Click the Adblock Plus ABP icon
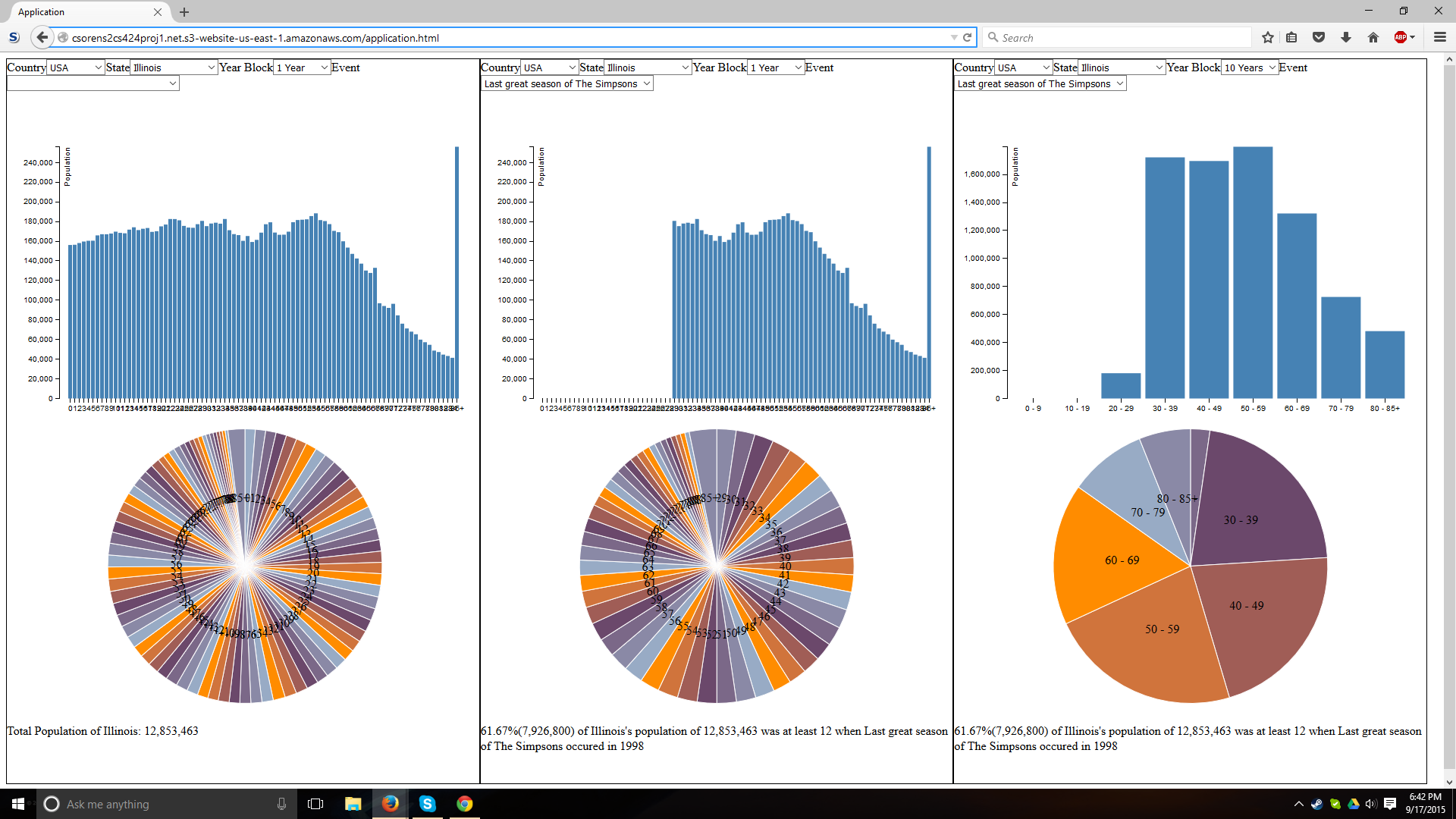Viewport: 1456px width, 819px height. (x=1401, y=37)
